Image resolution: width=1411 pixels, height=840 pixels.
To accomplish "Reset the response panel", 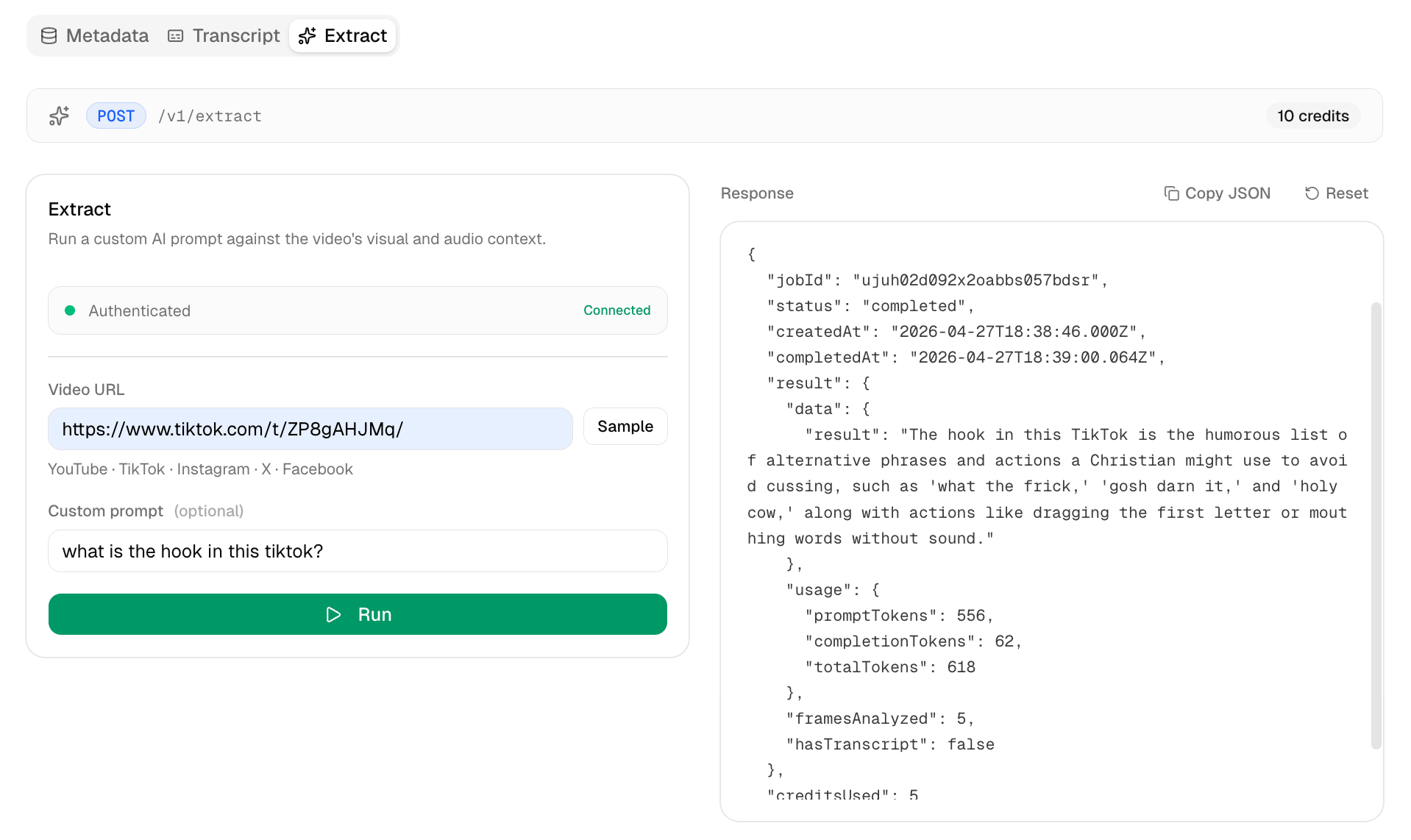I will (x=1336, y=193).
